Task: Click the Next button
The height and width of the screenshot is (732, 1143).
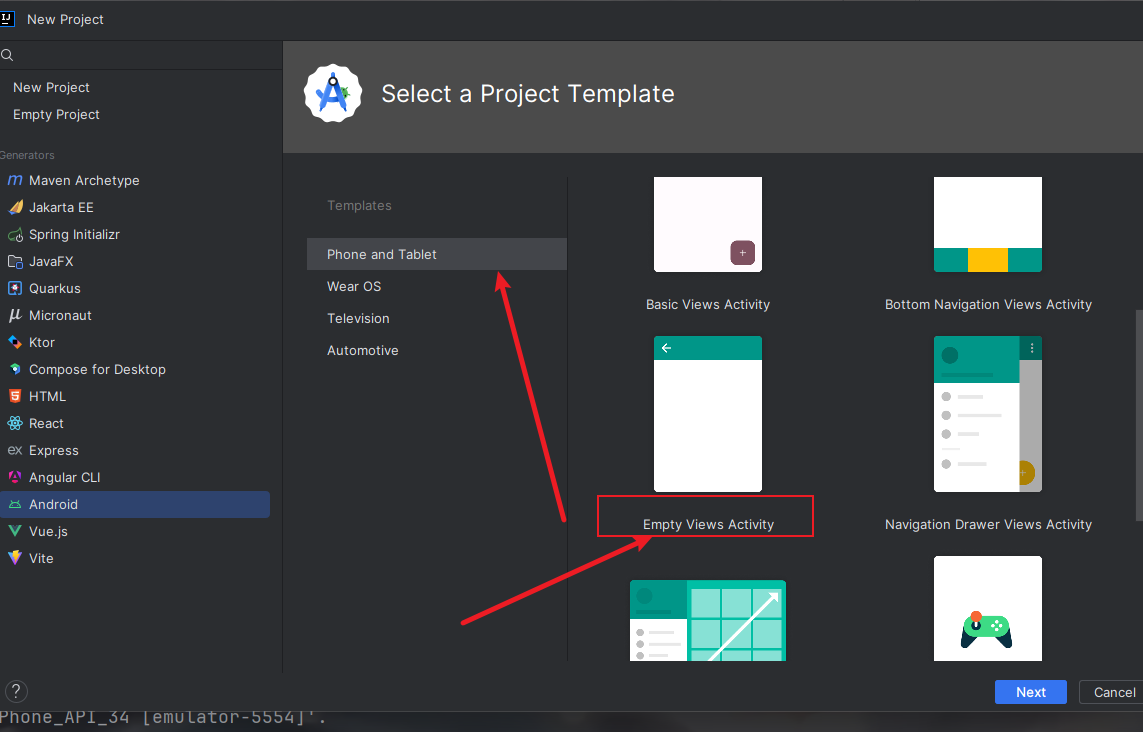Action: (x=1031, y=692)
